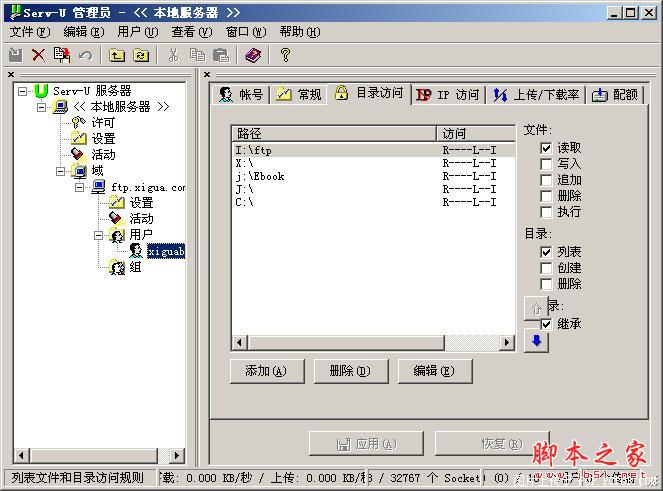The image size is (663, 491).
Task: Click the local server computer icon
Action: (x=60, y=106)
